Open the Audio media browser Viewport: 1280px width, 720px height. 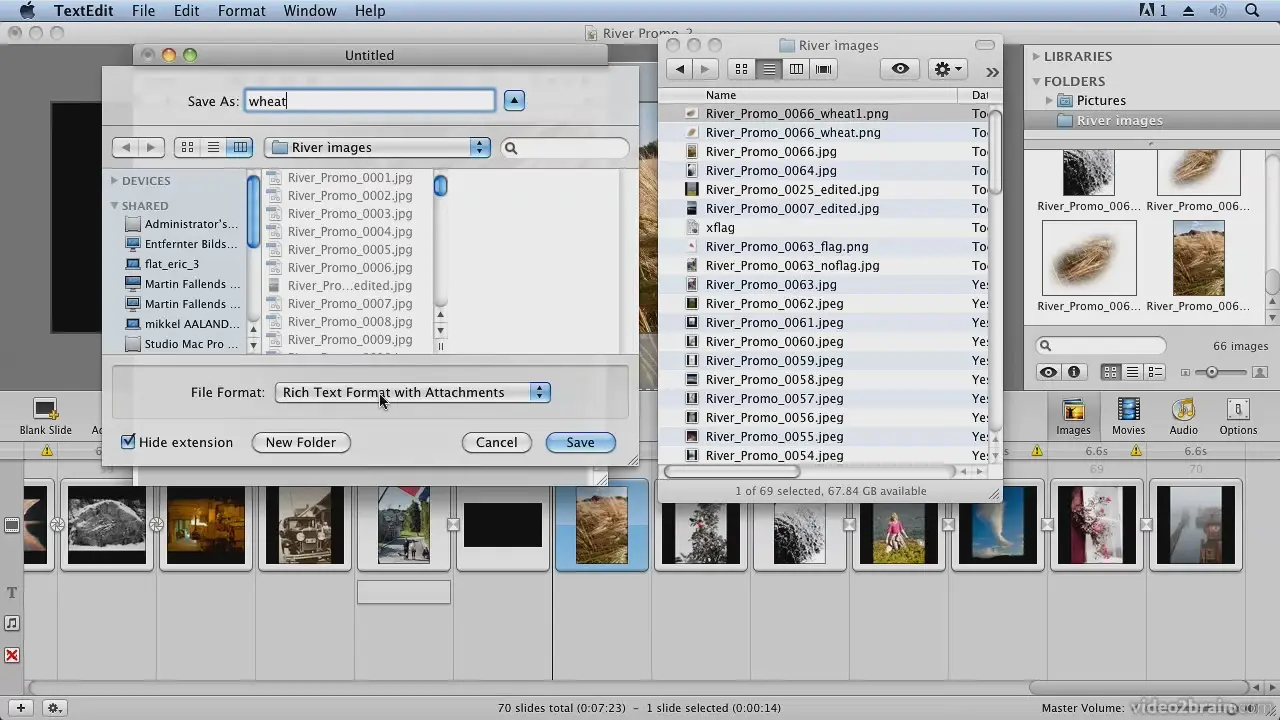[x=1183, y=415]
